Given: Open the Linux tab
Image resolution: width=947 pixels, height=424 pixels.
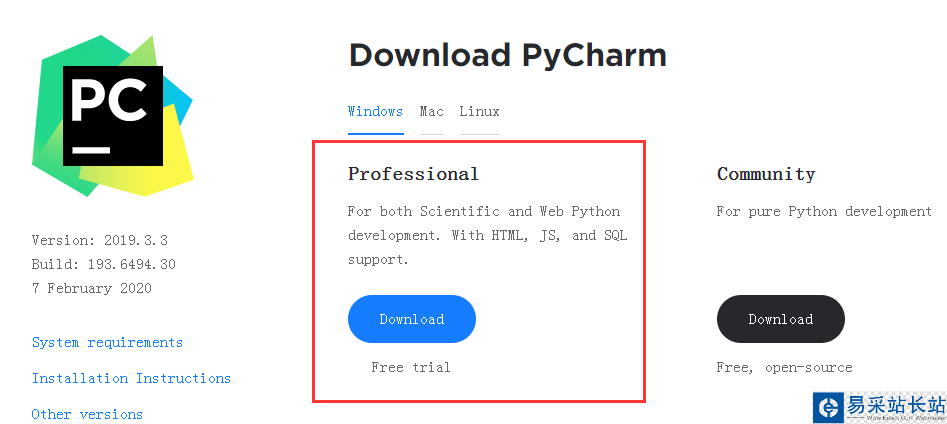Looking at the screenshot, I should (x=479, y=112).
